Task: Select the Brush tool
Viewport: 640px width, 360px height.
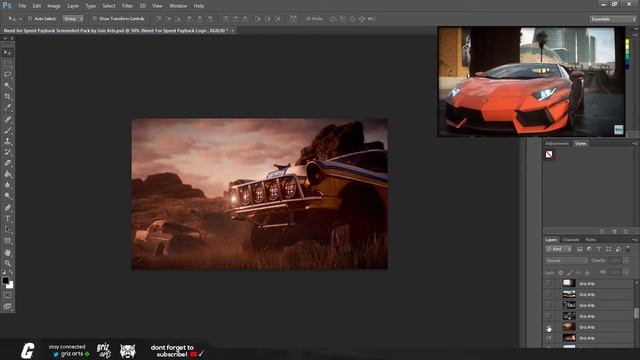Action: pyautogui.click(x=7, y=130)
